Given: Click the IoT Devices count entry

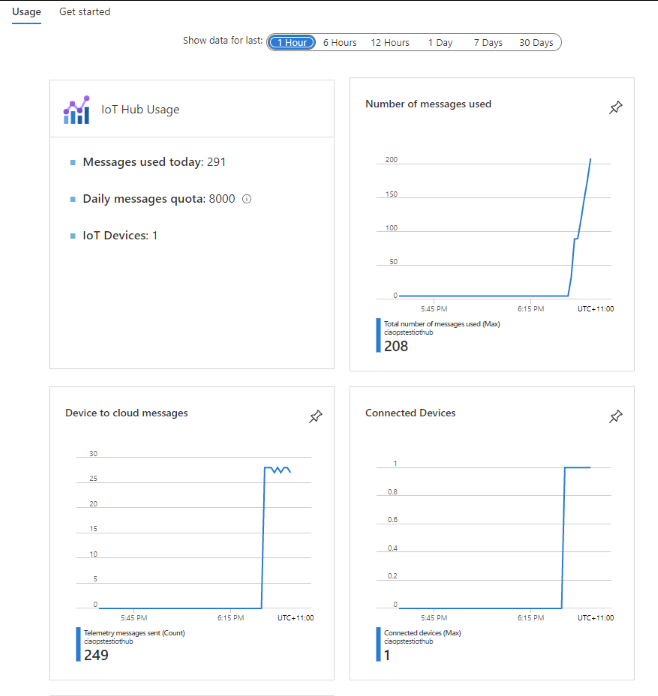Looking at the screenshot, I should tap(120, 235).
